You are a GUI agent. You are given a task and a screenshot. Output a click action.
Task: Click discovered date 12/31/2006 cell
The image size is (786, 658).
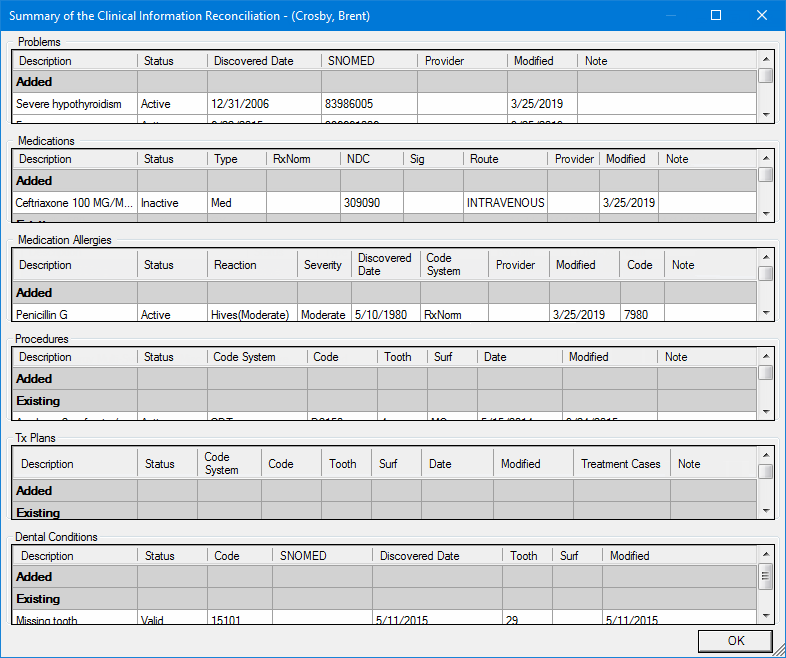264,104
